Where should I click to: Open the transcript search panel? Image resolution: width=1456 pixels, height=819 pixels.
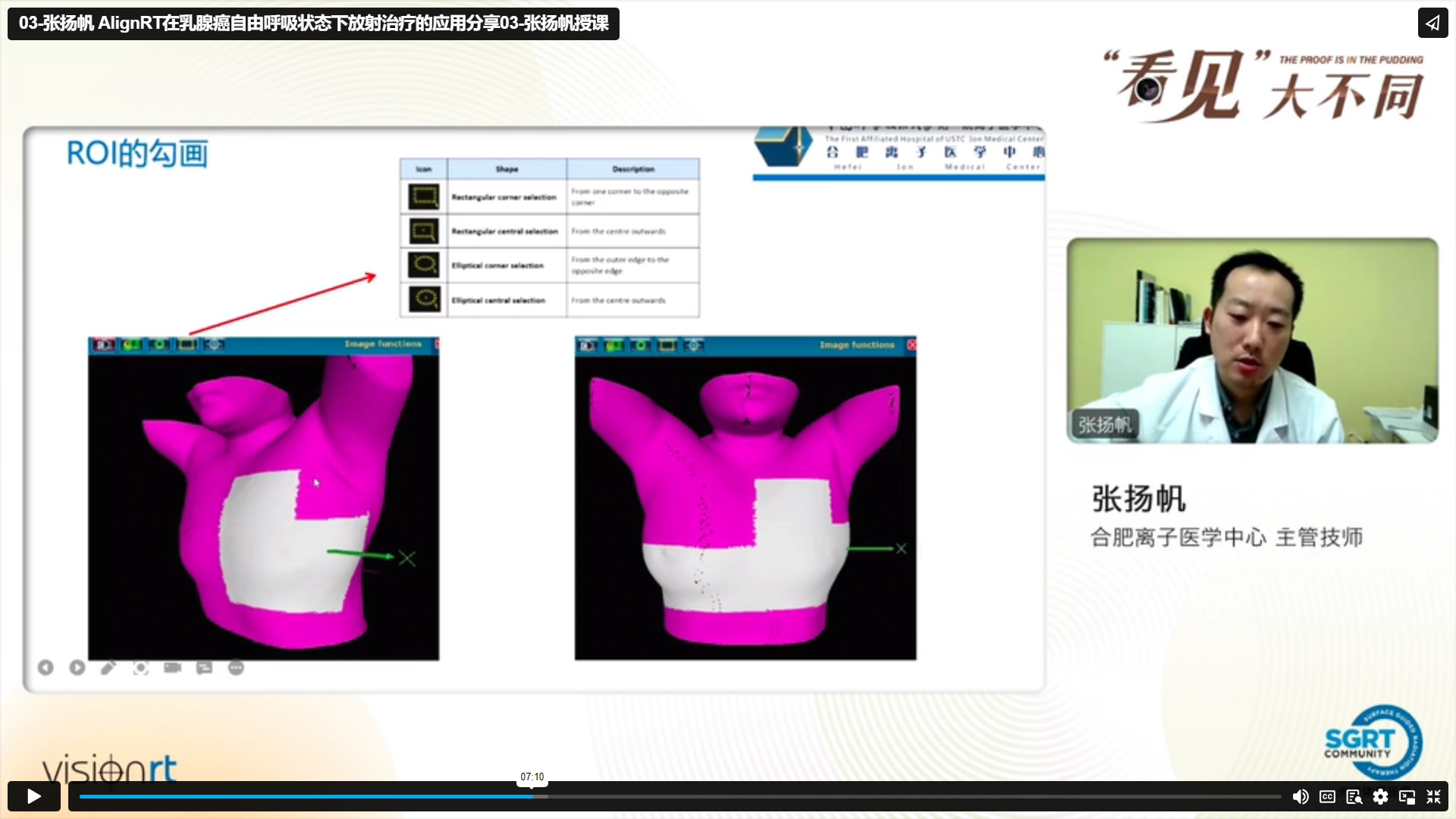click(1354, 796)
